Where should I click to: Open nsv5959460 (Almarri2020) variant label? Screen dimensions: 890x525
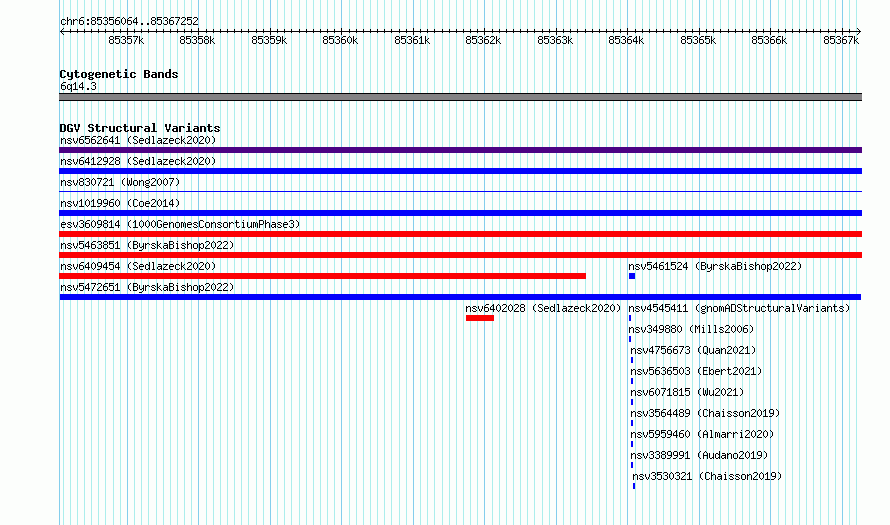(702, 434)
